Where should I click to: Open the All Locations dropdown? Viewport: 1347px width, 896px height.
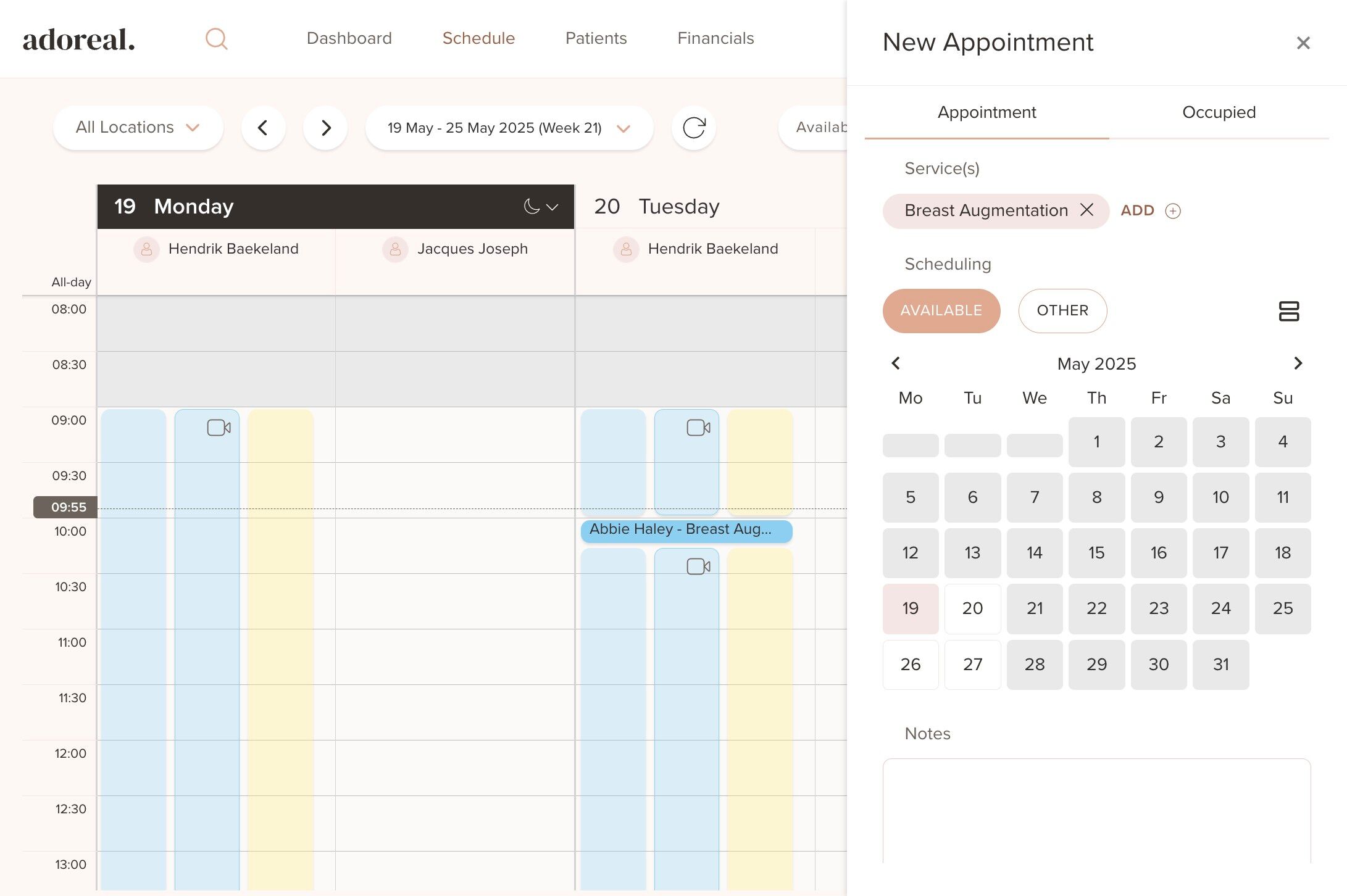[138, 128]
